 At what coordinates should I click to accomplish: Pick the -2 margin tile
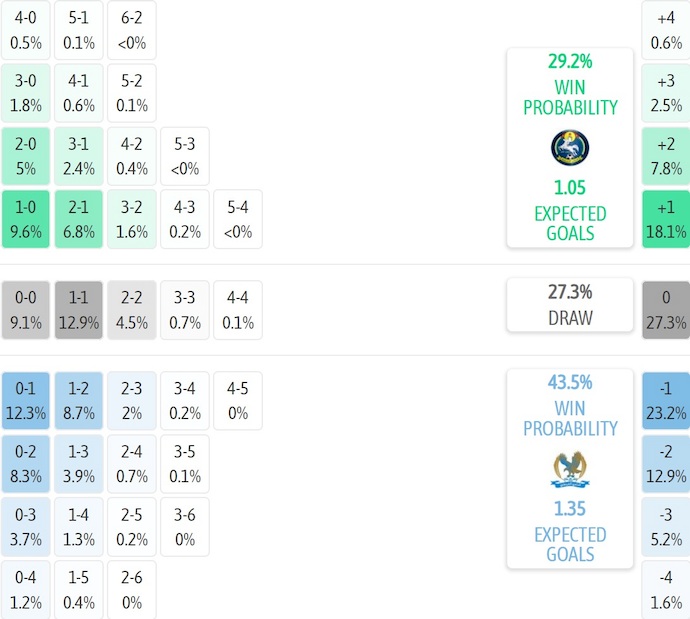pos(665,464)
